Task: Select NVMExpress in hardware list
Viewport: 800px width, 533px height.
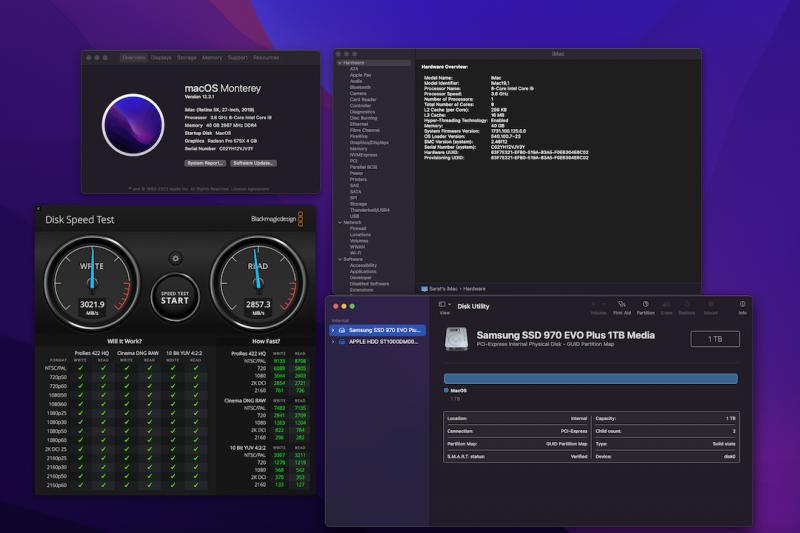Action: [363, 155]
